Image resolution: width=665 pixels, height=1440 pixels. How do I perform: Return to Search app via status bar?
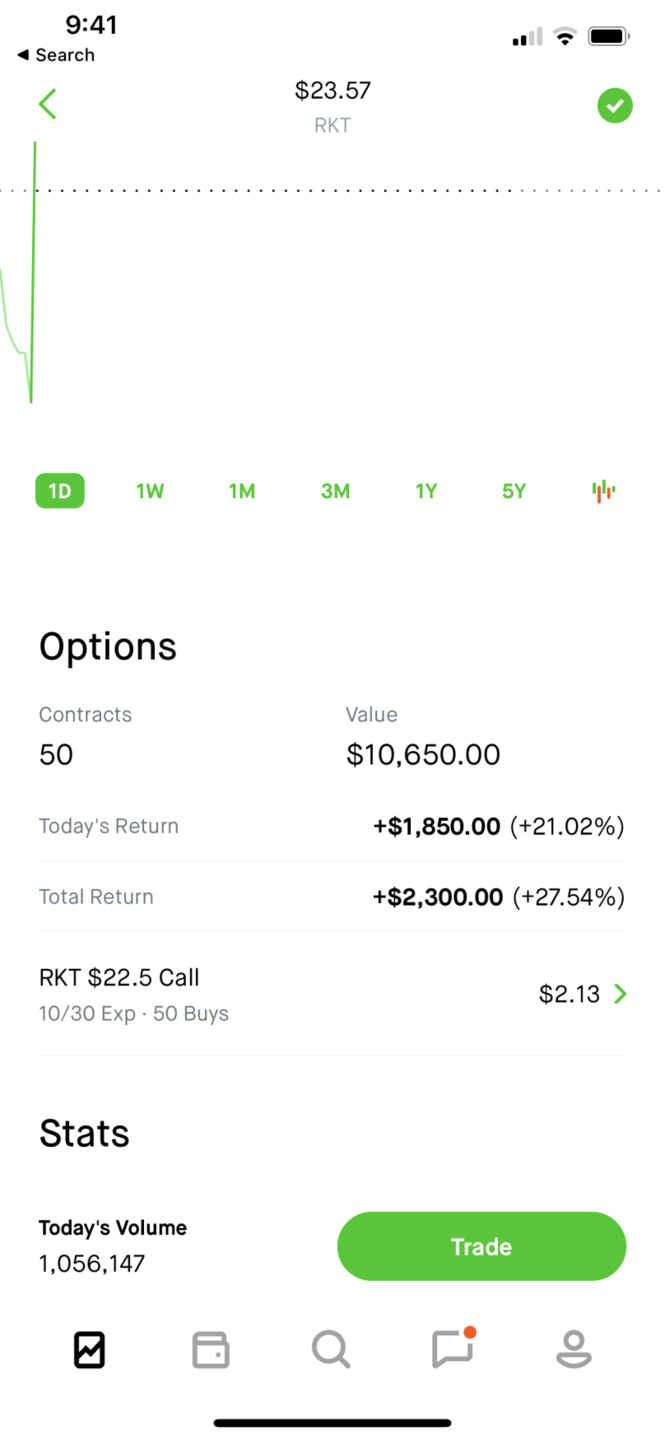click(56, 55)
